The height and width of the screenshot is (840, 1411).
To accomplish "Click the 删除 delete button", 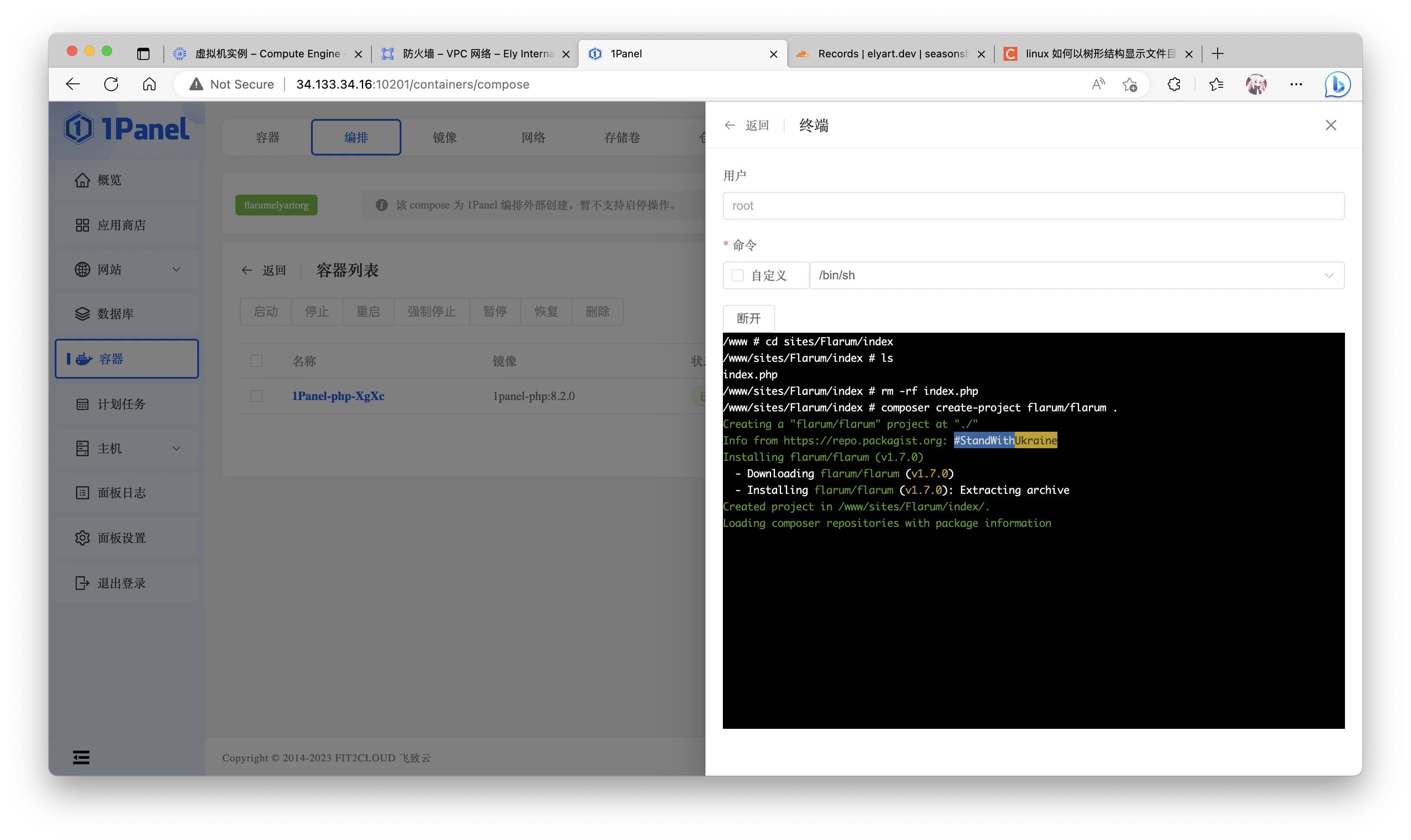I will (x=597, y=311).
